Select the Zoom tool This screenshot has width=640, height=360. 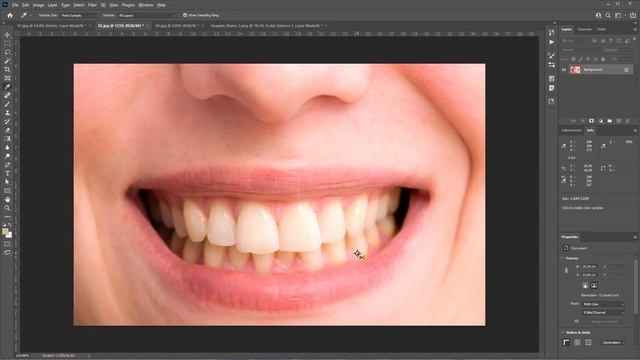click(7, 208)
